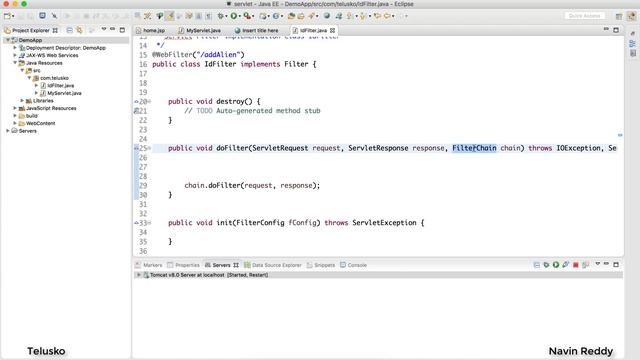Image resolution: width=640 pixels, height=360 pixels.
Task: Click the Open Perspective icon
Action: coord(619,16)
